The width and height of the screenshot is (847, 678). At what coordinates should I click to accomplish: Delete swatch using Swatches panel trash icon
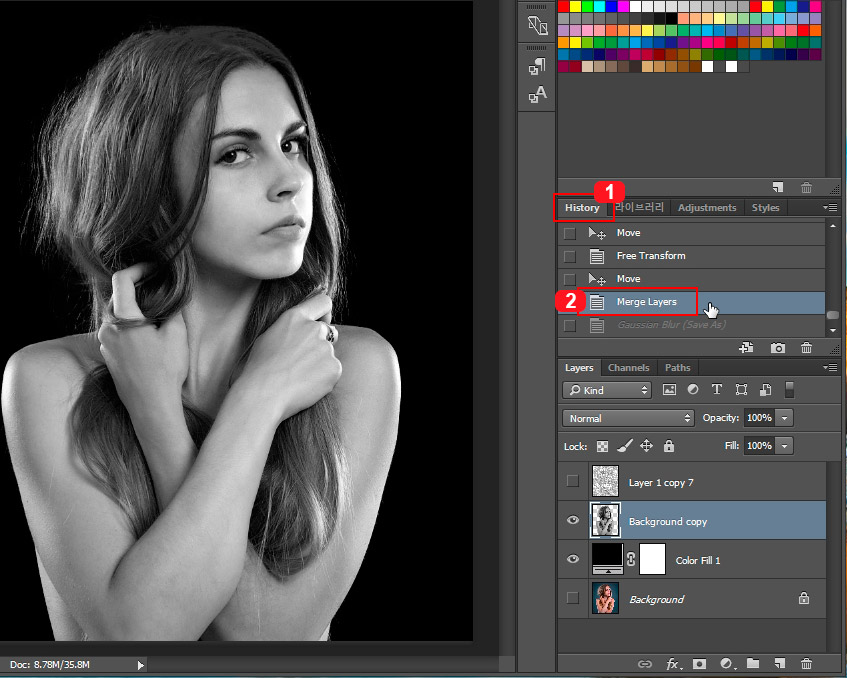806,187
